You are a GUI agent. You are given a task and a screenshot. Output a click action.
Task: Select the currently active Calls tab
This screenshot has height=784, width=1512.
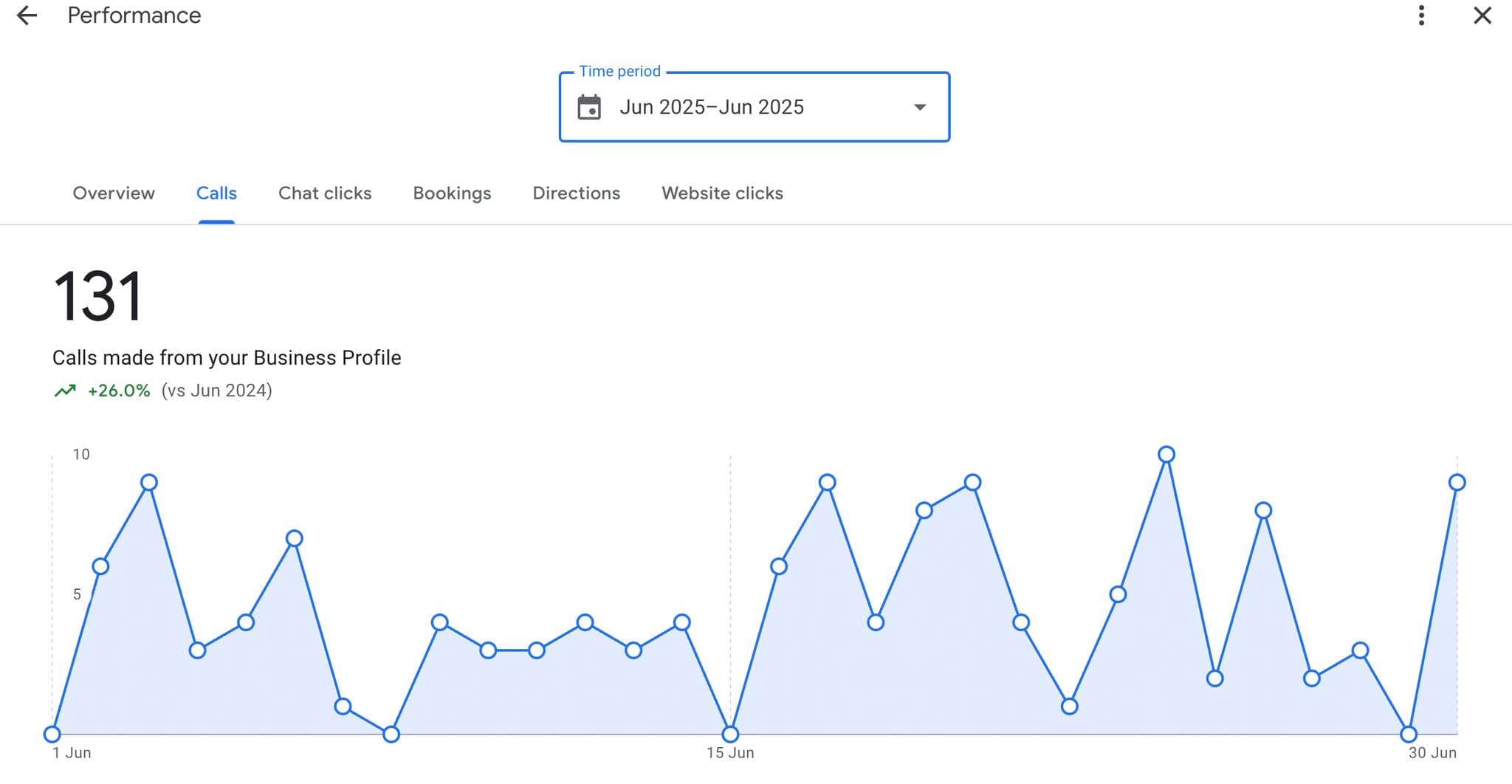pyautogui.click(x=216, y=193)
